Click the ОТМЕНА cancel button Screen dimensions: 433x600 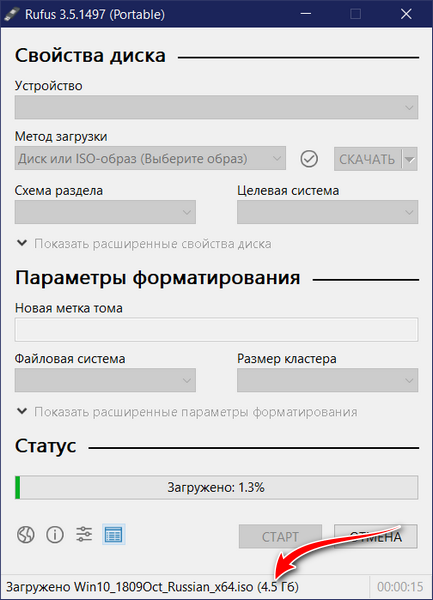coord(375,536)
